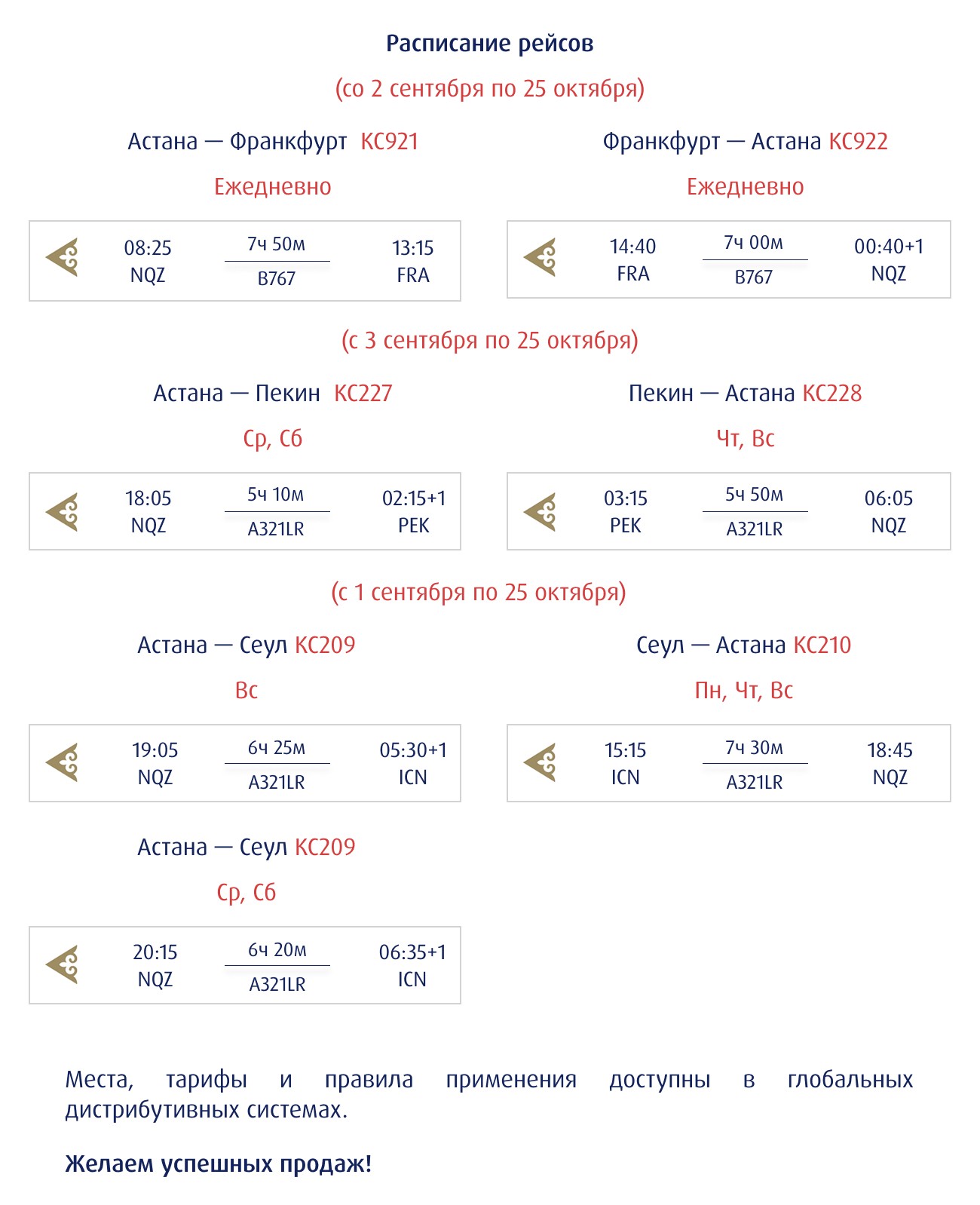Click the airline logo in 20:15 KC209 card
The height and width of the screenshot is (1205, 980).
pos(62,964)
